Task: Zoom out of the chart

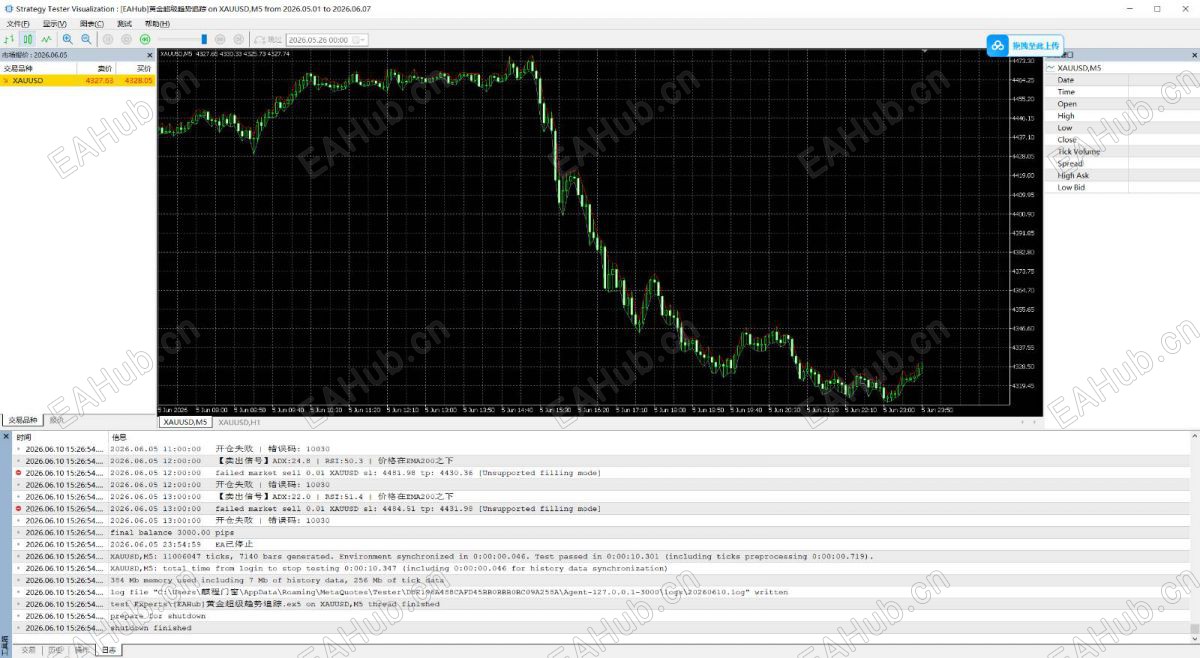Action: 86,39
